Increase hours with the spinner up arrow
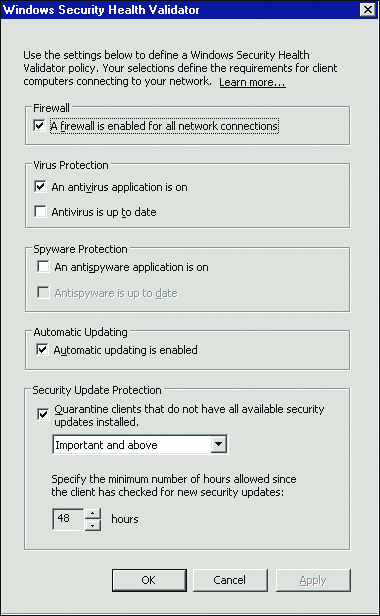 tap(93, 513)
